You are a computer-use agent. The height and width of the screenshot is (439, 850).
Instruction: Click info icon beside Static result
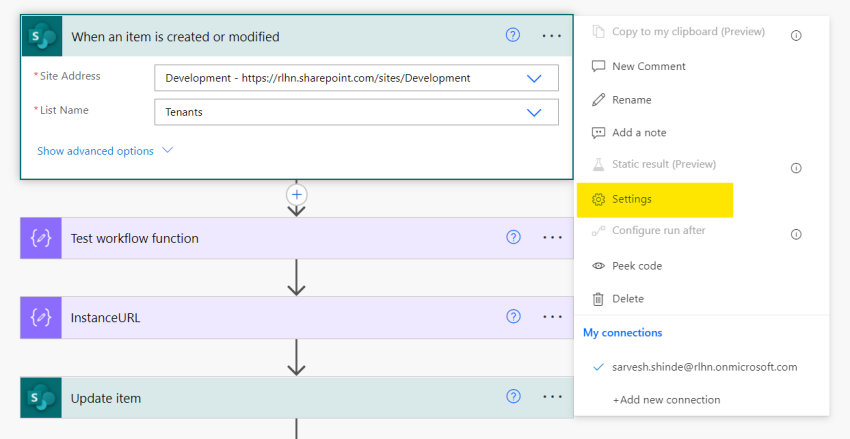pos(796,168)
